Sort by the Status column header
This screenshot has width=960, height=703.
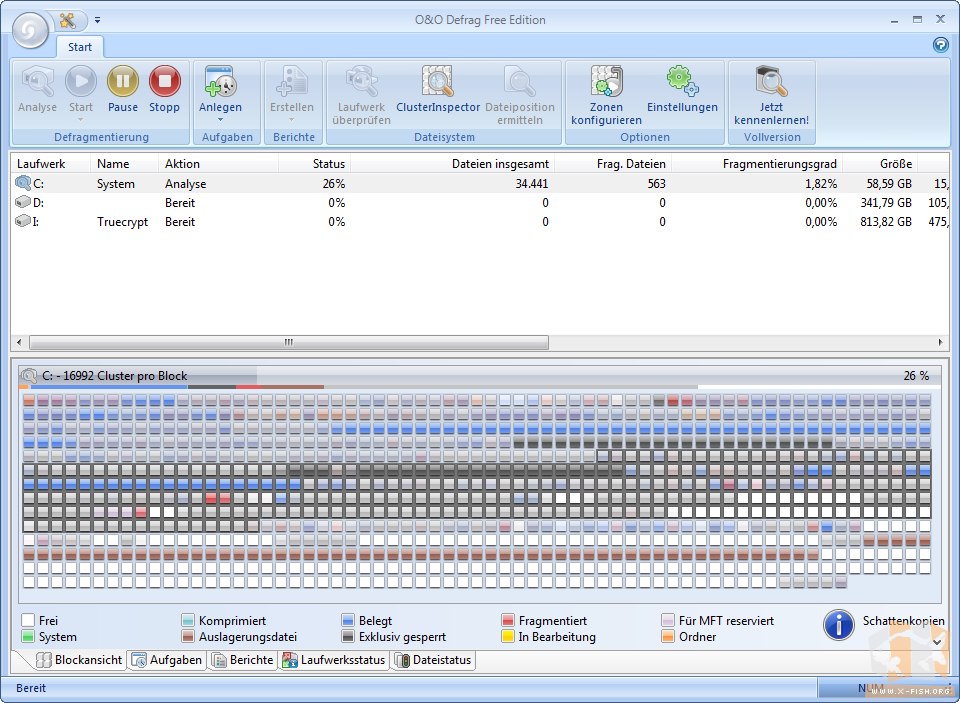click(x=315, y=164)
